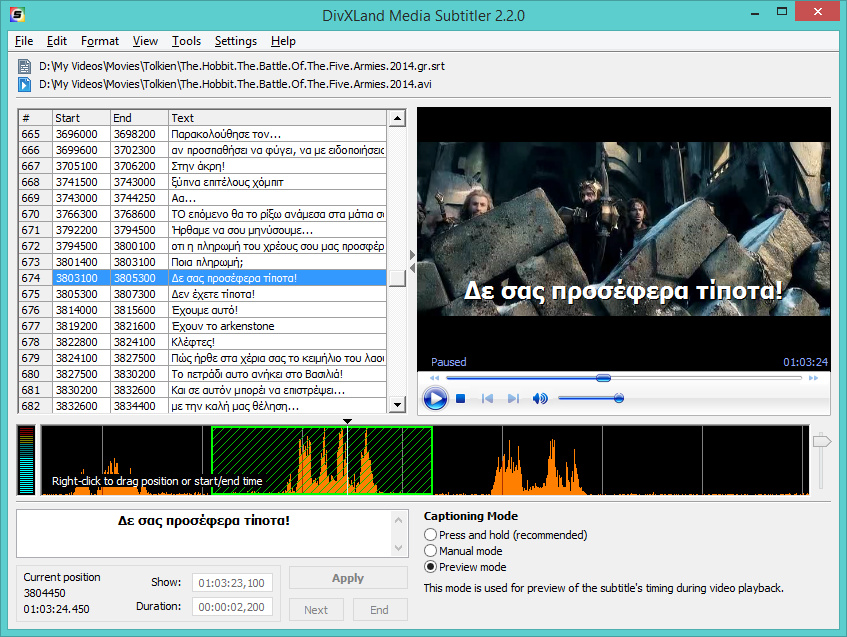Select subtitle row 677 about the arkenstone
Viewport: 847px width, 637px height.
point(222,326)
